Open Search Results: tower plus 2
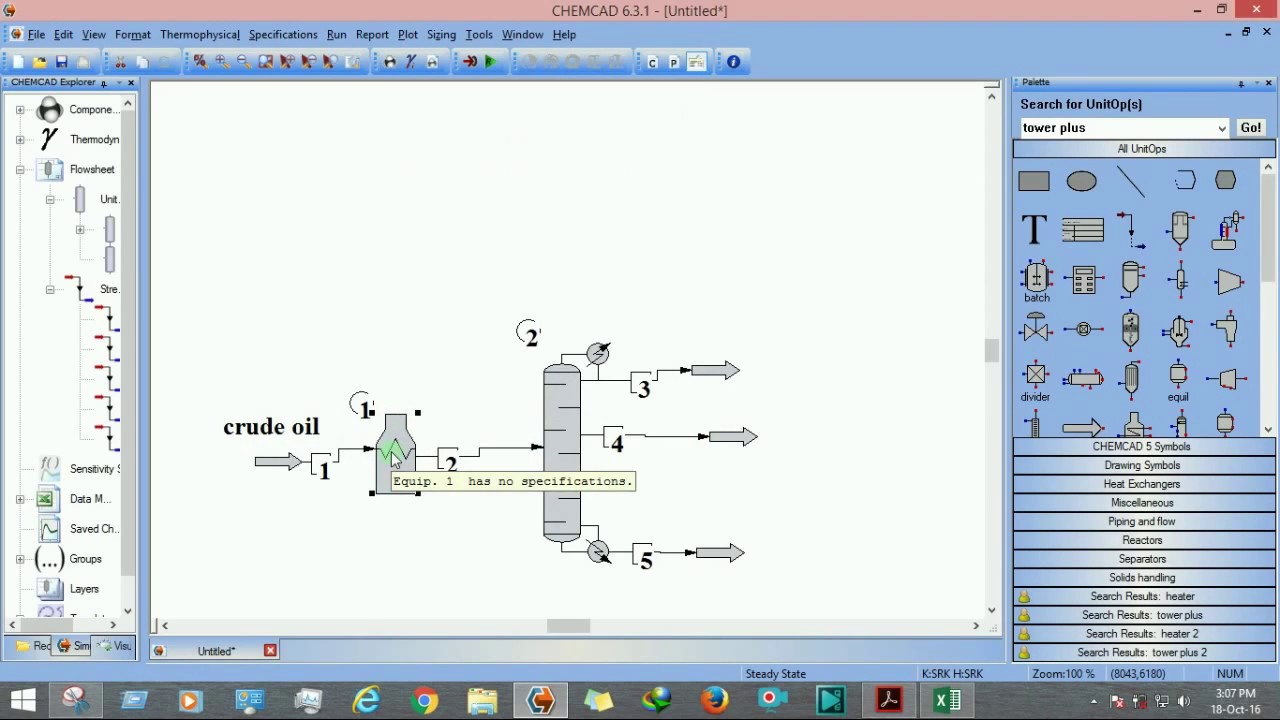1280x720 pixels. 1142,653
